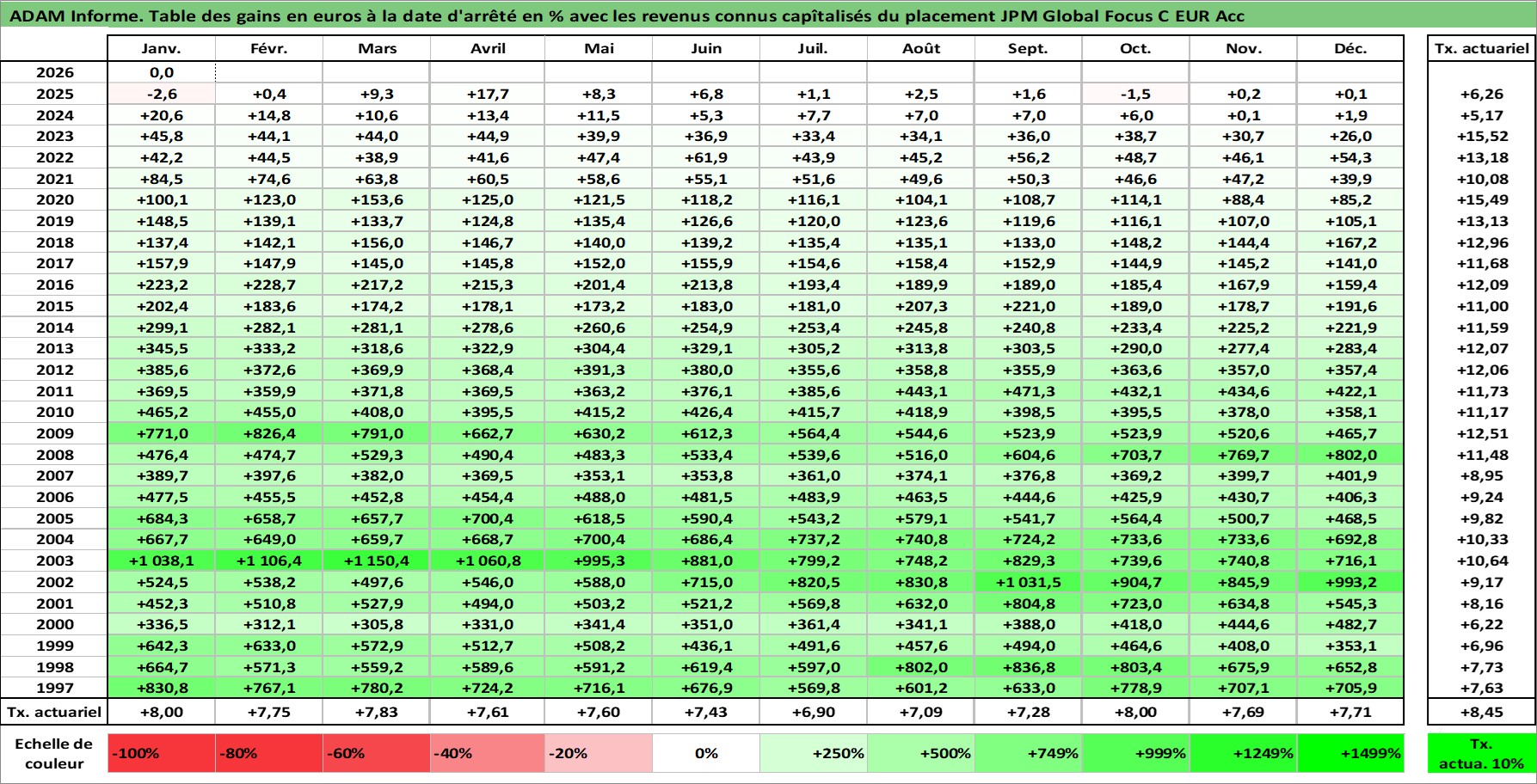Screen dimensions: 1537x784
Task: Click the Mars column header
Action: coord(377,48)
